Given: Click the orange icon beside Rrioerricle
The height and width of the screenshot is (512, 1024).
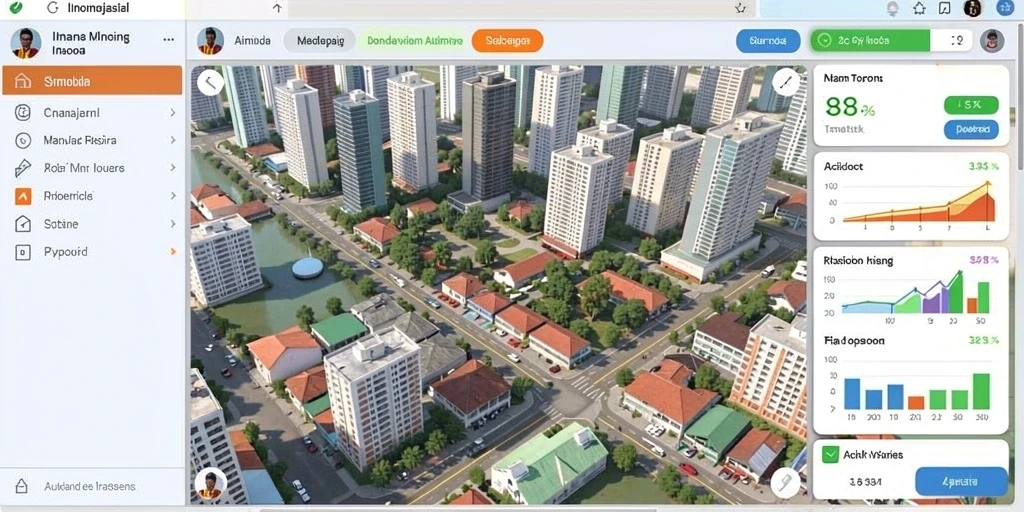Looking at the screenshot, I should pos(23,196).
